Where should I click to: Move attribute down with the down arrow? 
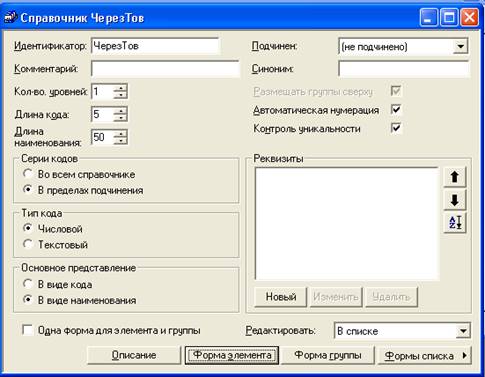coord(455,200)
